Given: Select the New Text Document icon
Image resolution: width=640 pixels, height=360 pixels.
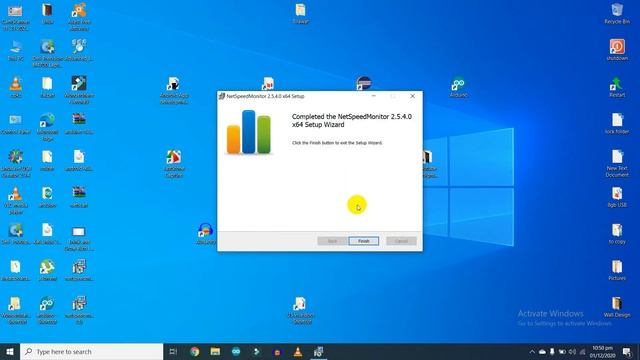Looking at the screenshot, I should click(x=617, y=163).
